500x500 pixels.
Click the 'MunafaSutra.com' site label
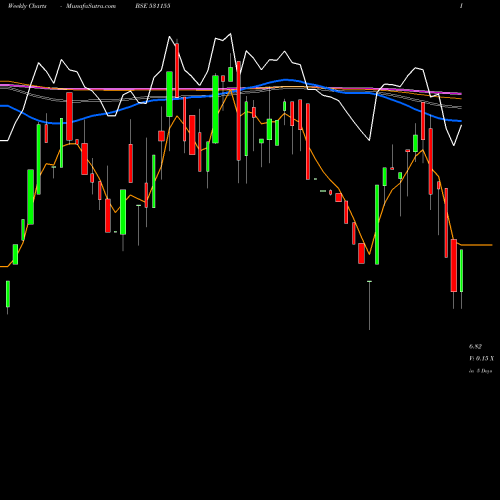91,6
